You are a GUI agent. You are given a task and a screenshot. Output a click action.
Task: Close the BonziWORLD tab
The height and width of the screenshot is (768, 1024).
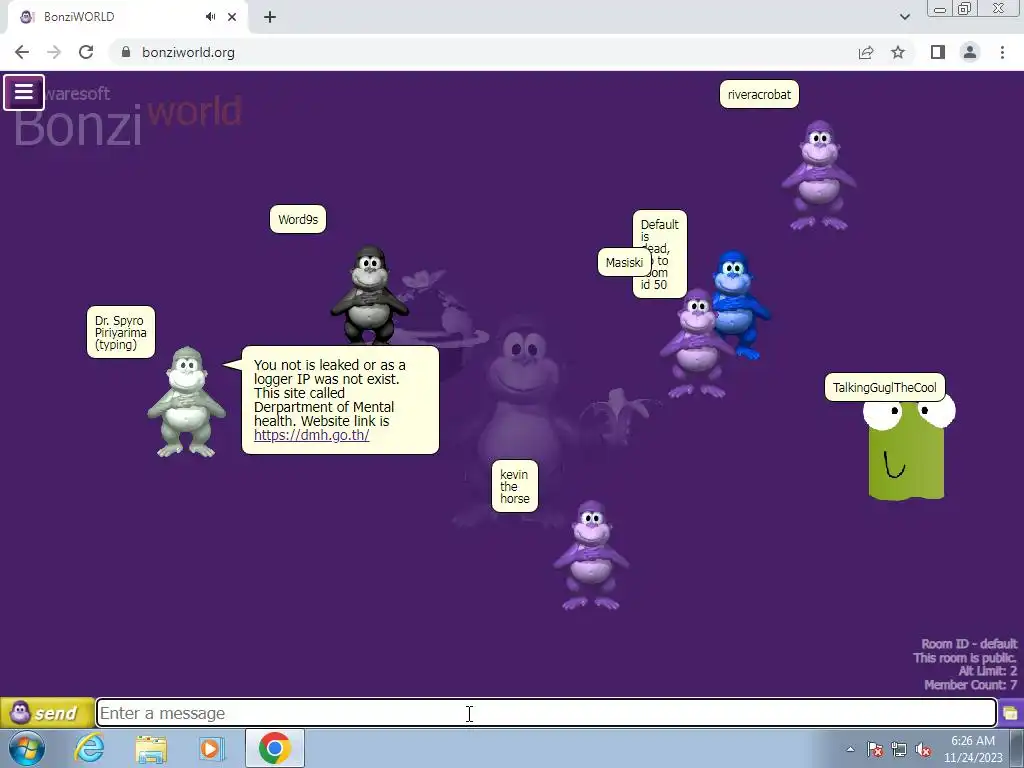[232, 17]
